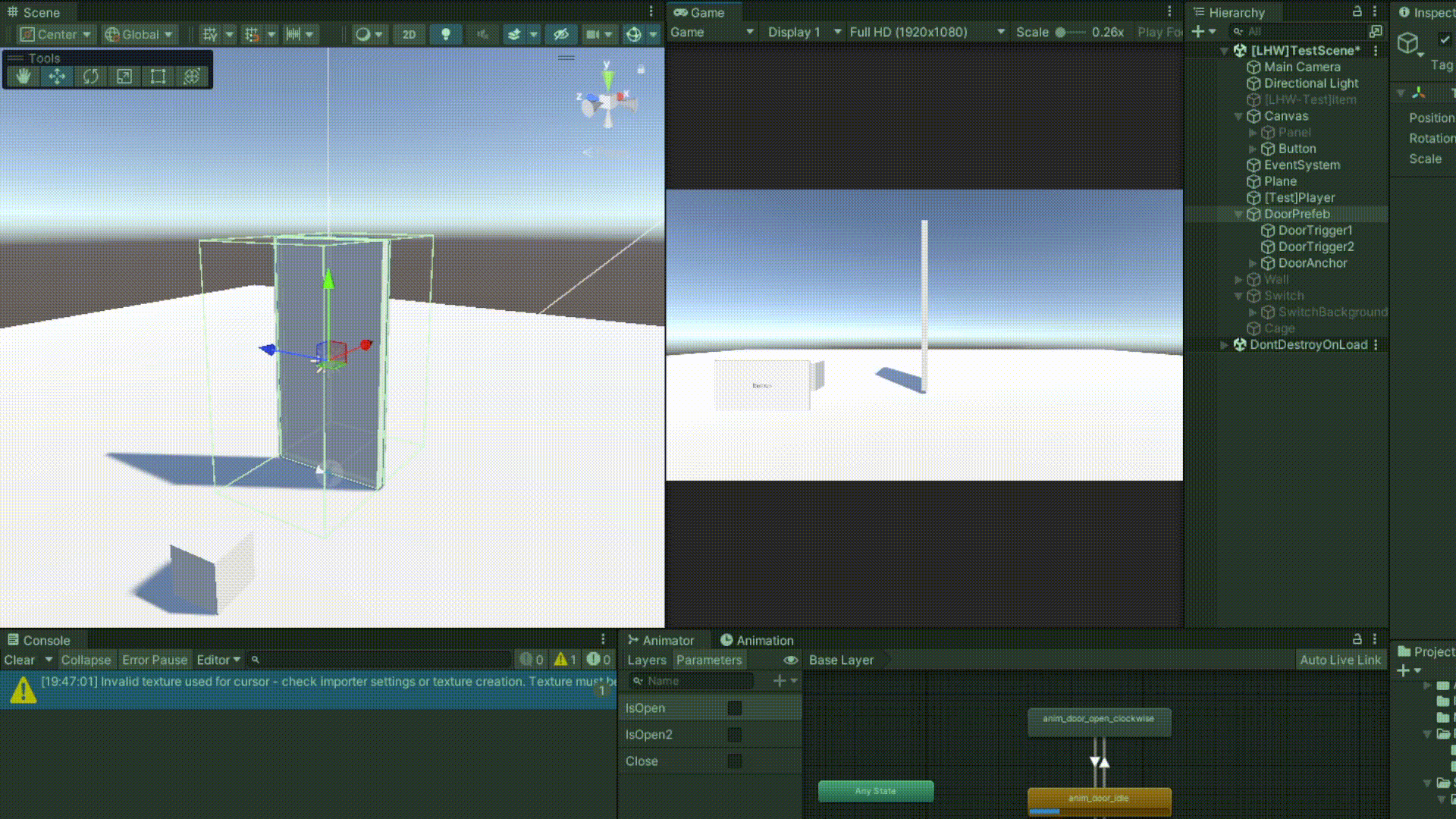
Task: Select the Rotate tool
Action: click(x=91, y=76)
